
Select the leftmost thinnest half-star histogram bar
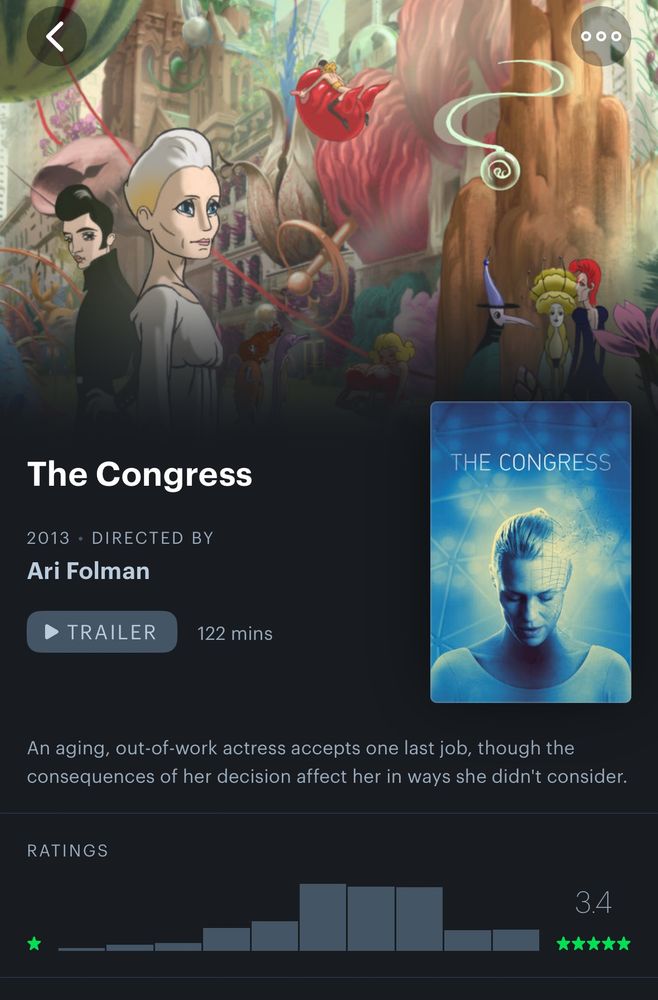click(82, 949)
